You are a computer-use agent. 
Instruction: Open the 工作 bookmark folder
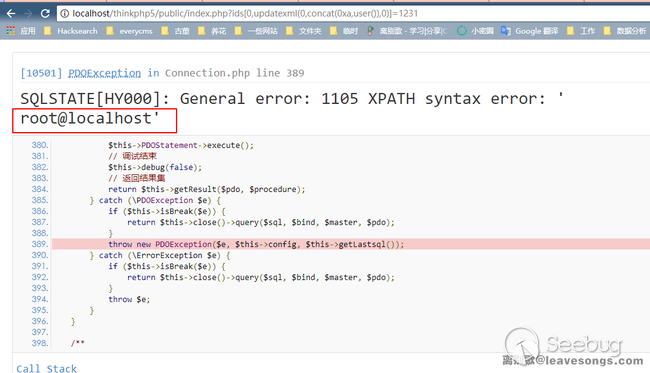pyautogui.click(x=581, y=31)
